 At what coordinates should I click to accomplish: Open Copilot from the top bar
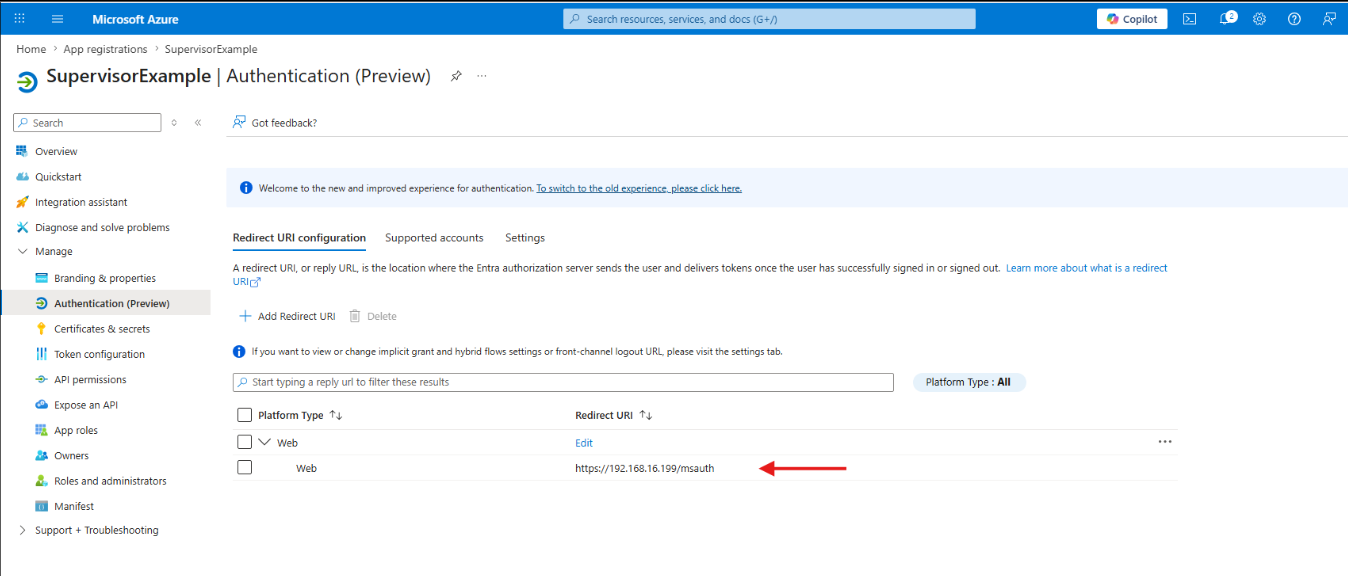tap(1131, 19)
